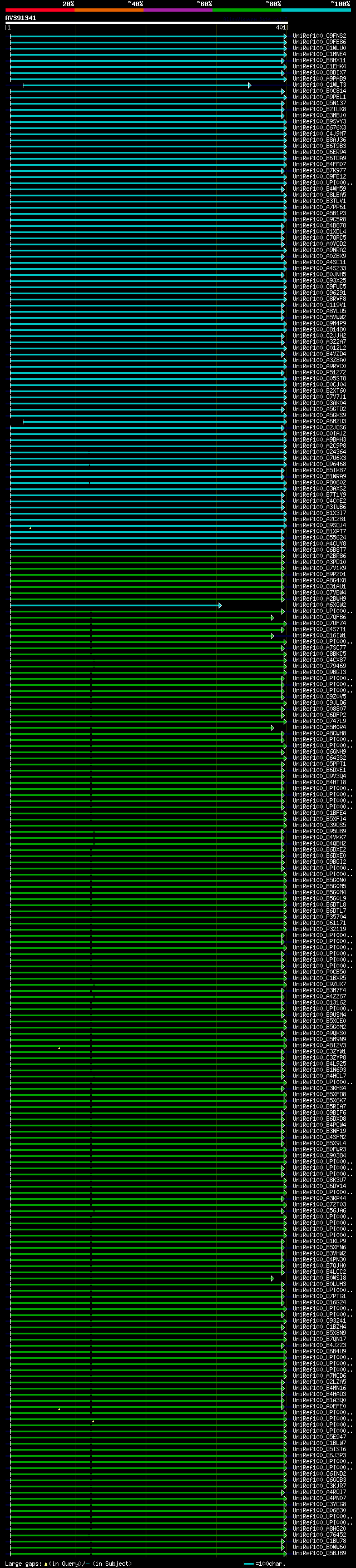Select UniRef100_Q9FE12 label
Screen dimensions: 356x1568
319,176
